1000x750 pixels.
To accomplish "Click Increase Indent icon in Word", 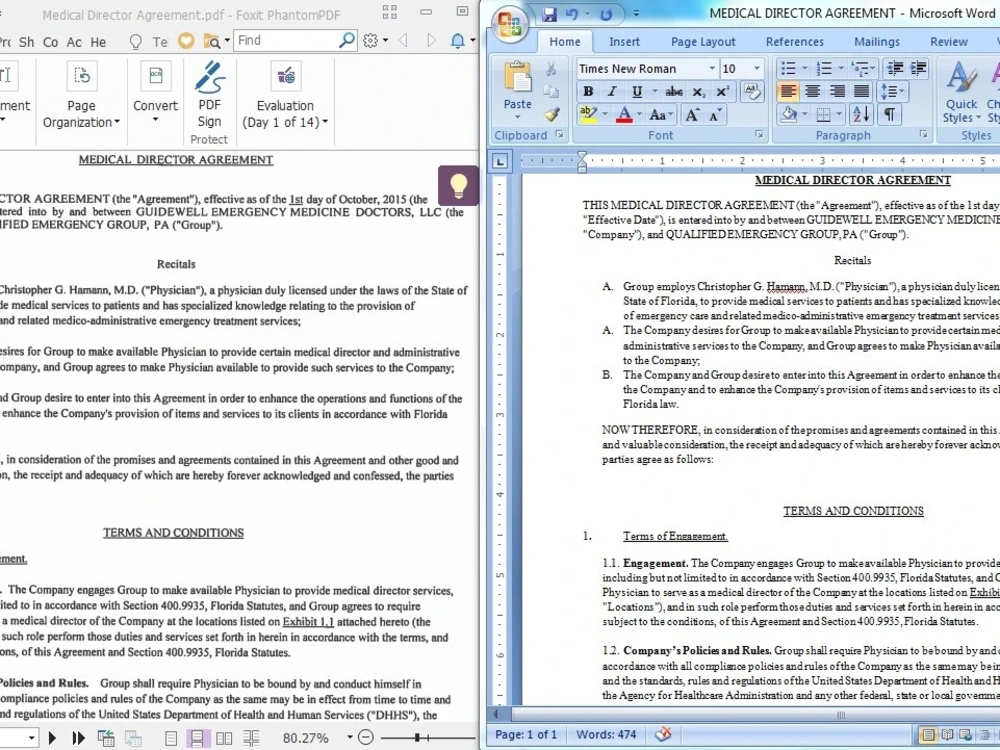I will coord(919,68).
